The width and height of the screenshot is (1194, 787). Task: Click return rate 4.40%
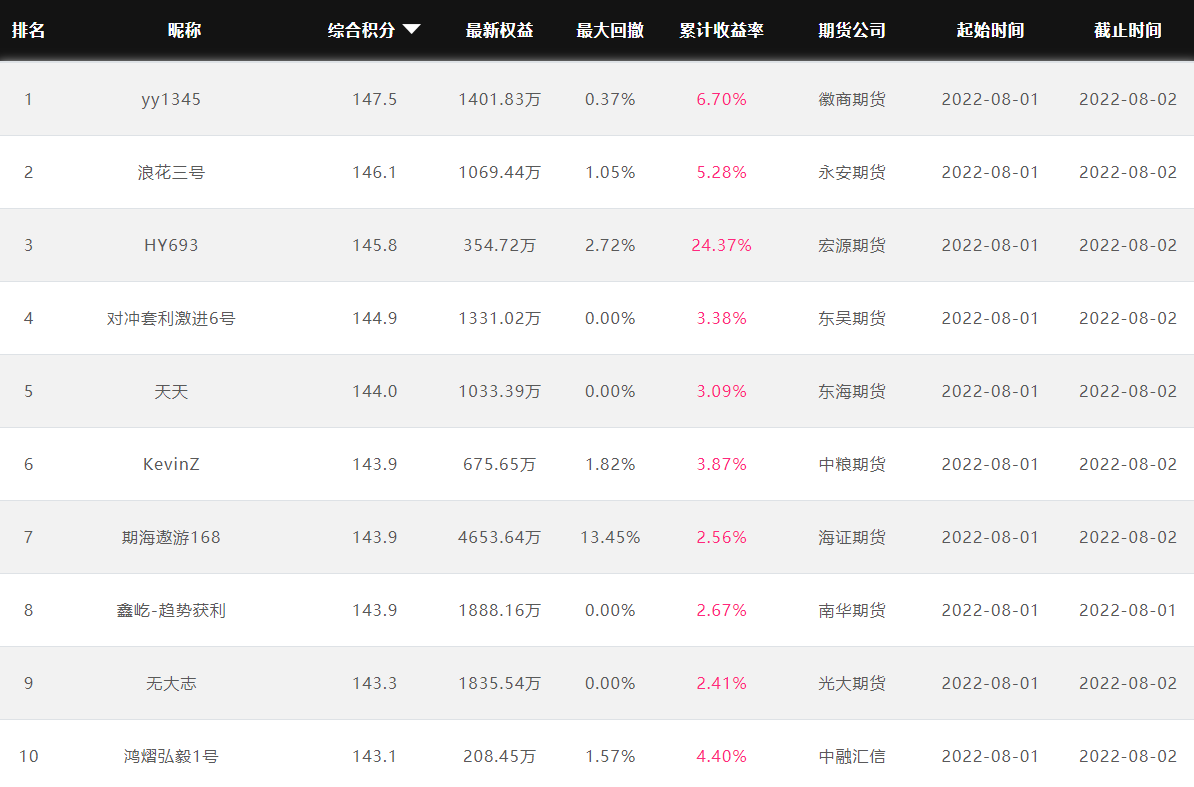pyautogui.click(x=721, y=757)
